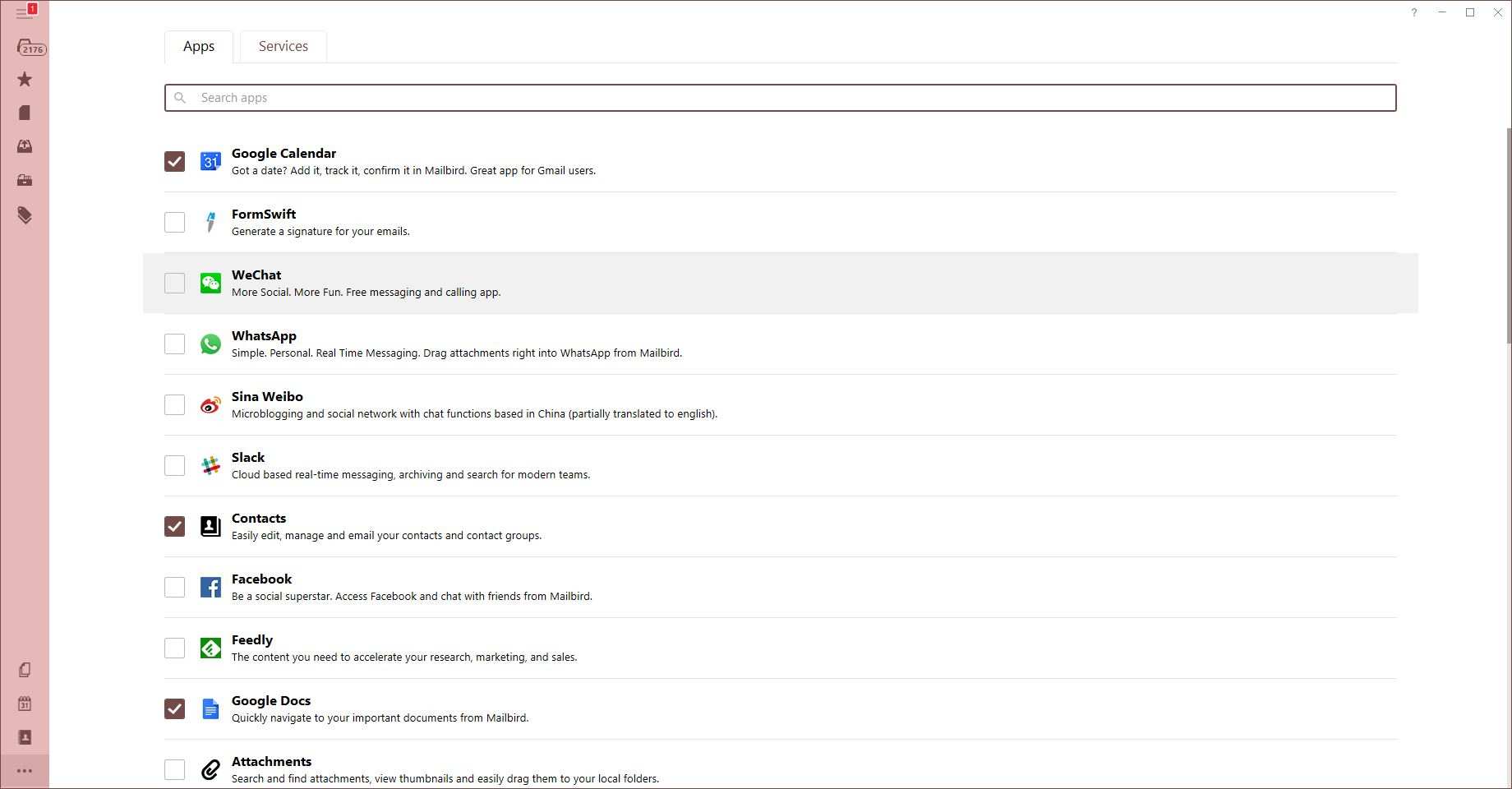Open the Google Docs sidebar shortcut icon
This screenshot has height=789, width=1512.
click(25, 670)
